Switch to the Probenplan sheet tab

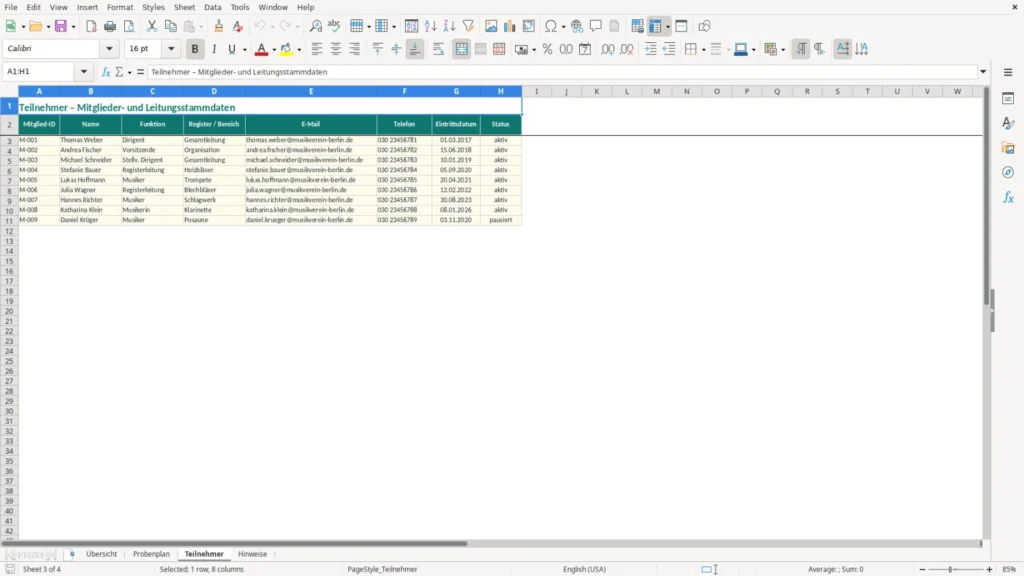pos(152,554)
